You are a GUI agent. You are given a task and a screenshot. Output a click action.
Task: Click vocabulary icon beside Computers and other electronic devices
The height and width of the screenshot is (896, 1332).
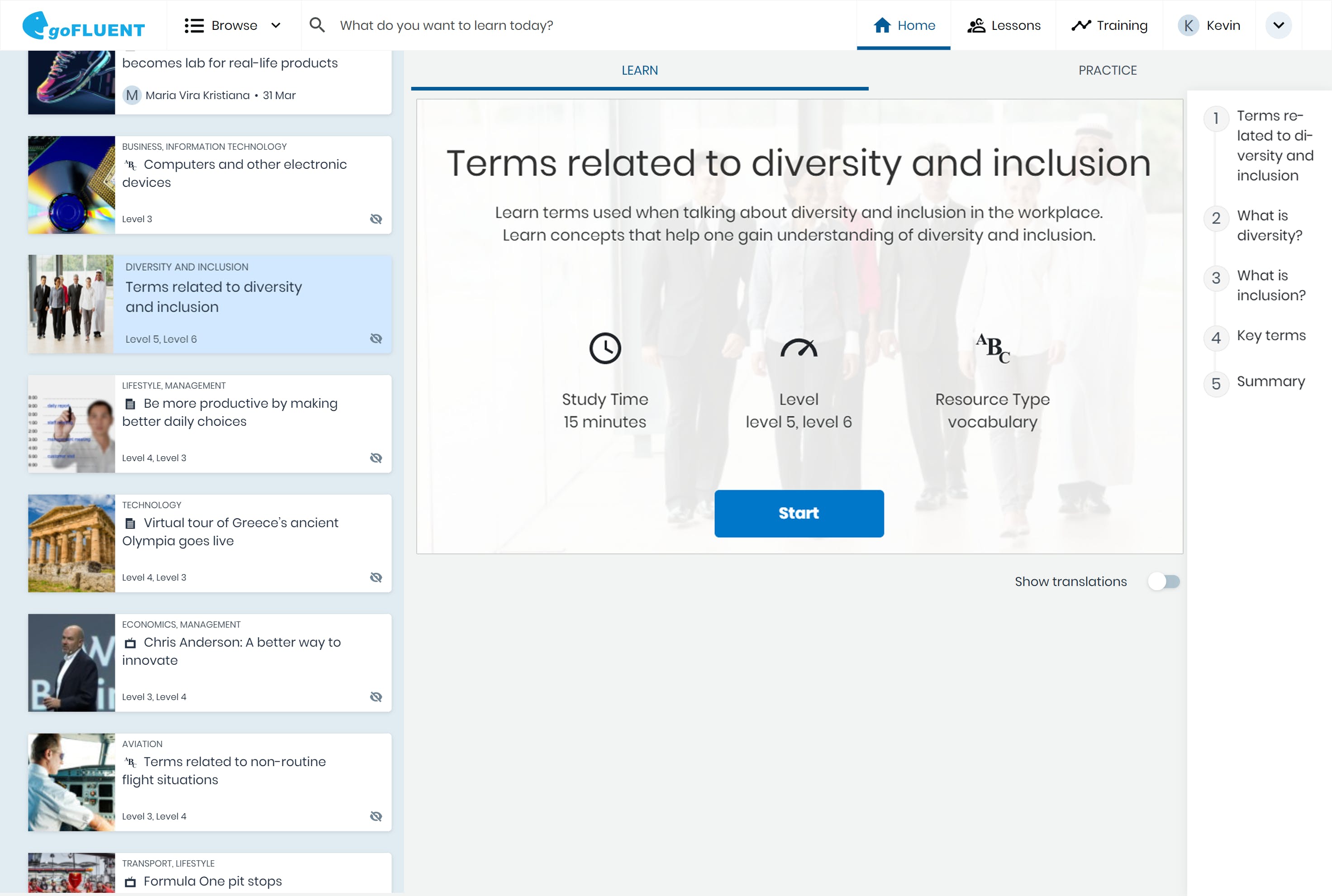click(130, 165)
